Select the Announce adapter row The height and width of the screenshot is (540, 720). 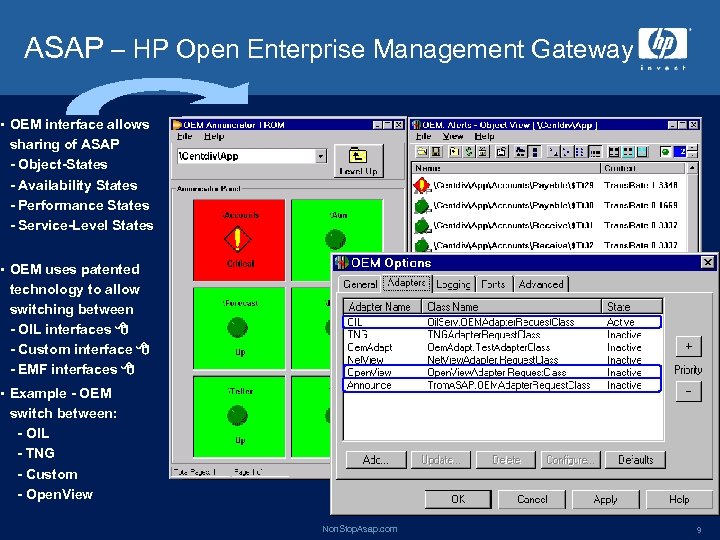(x=502, y=385)
